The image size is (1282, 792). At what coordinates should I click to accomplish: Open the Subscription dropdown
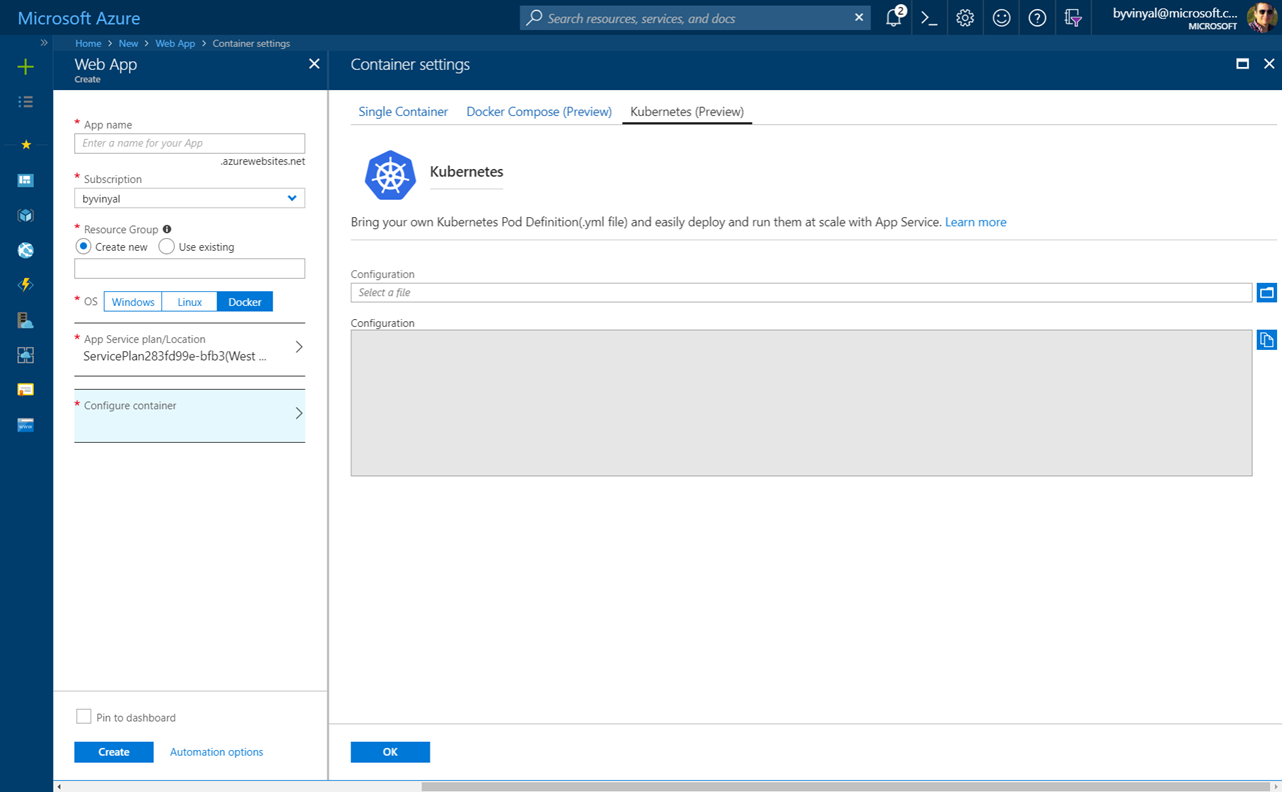click(189, 199)
